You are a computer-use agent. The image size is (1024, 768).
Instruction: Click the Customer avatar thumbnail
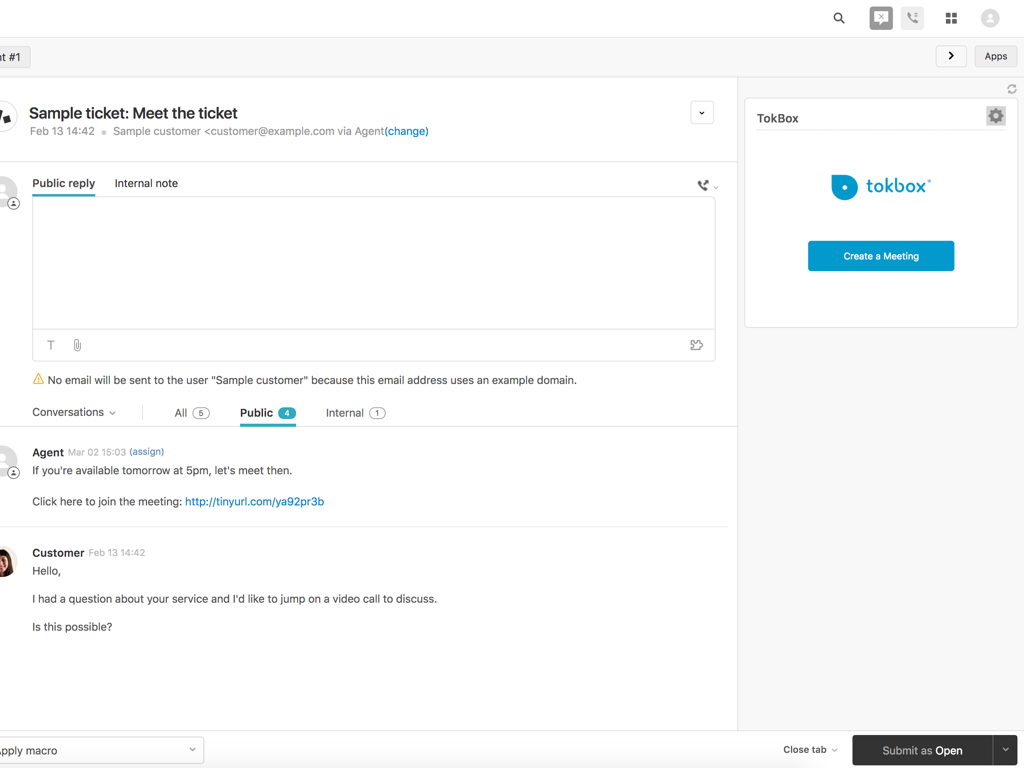tap(6, 561)
